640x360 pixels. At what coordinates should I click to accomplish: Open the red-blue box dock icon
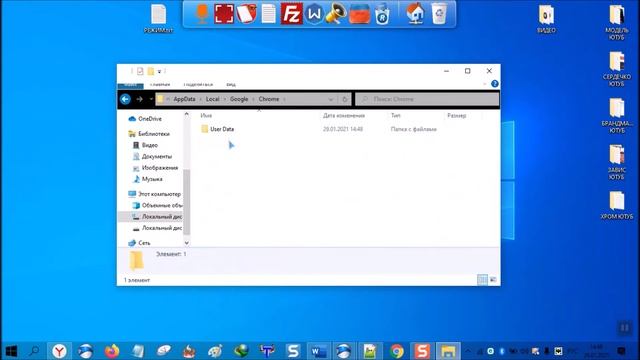(360, 13)
